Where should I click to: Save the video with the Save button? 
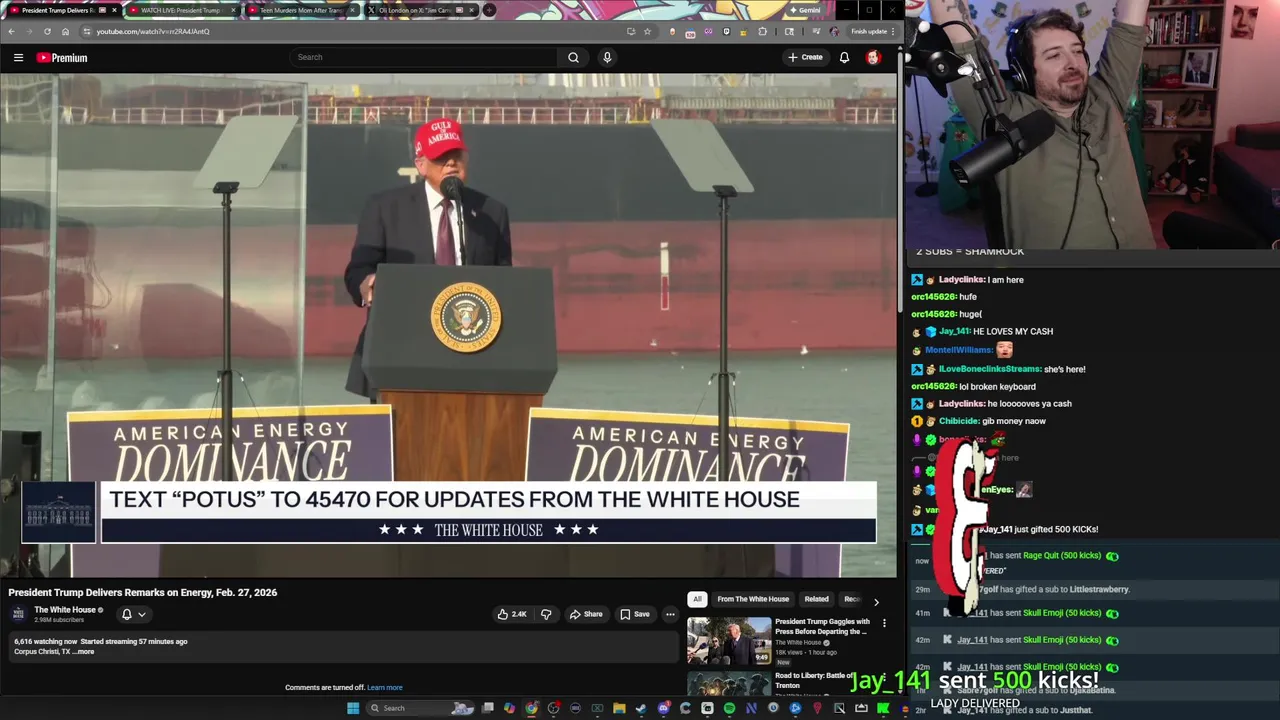point(634,614)
